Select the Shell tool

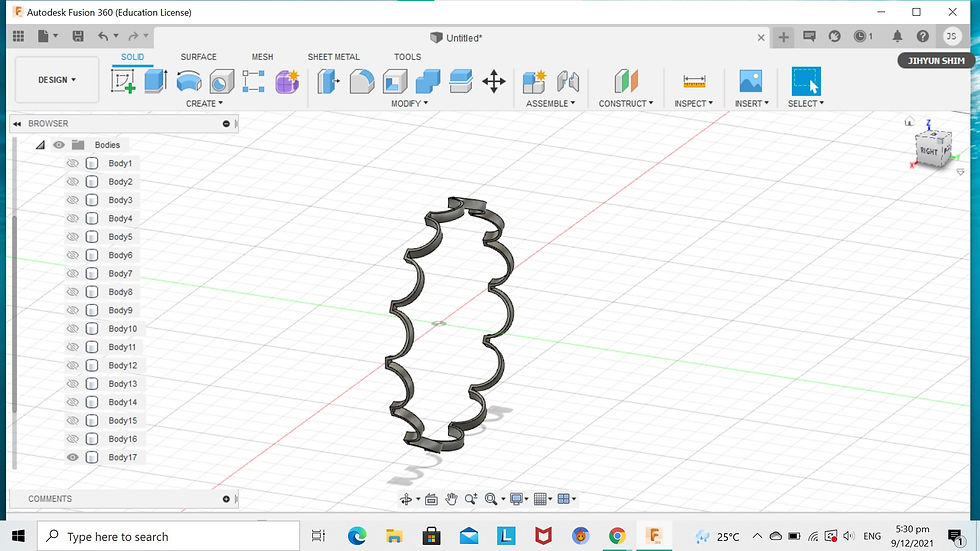[x=394, y=81]
